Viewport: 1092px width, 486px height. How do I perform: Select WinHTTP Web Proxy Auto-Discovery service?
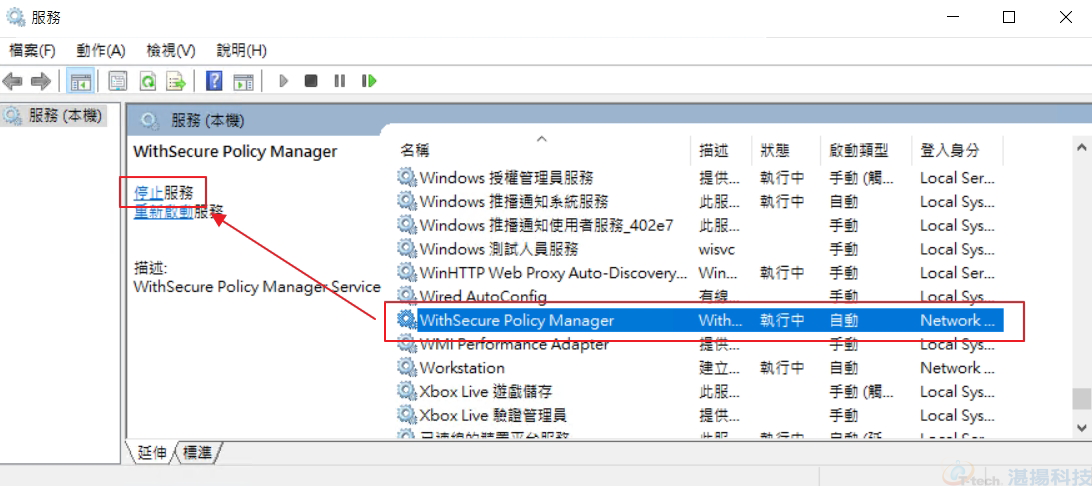coord(699,273)
